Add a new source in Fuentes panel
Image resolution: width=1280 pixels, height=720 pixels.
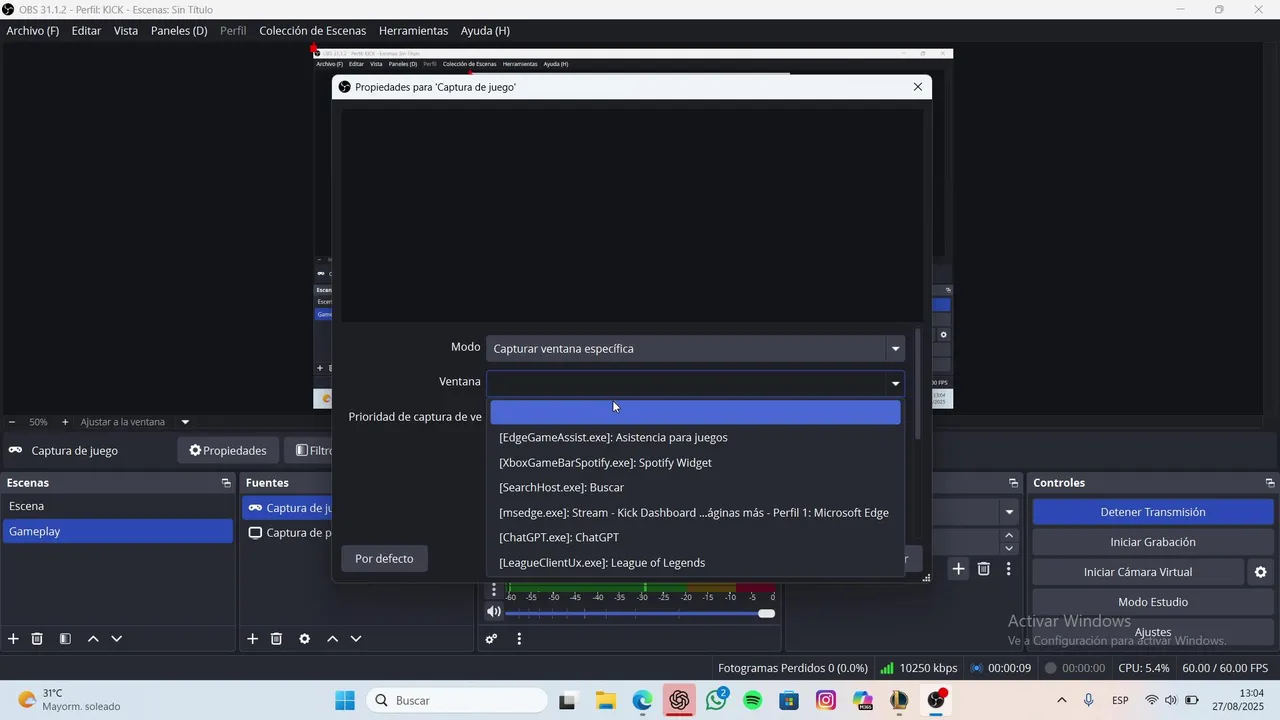(253, 639)
